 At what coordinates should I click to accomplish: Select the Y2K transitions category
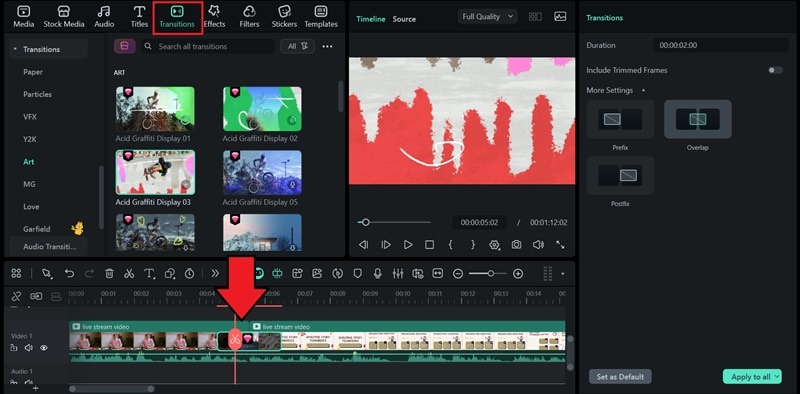click(30, 139)
